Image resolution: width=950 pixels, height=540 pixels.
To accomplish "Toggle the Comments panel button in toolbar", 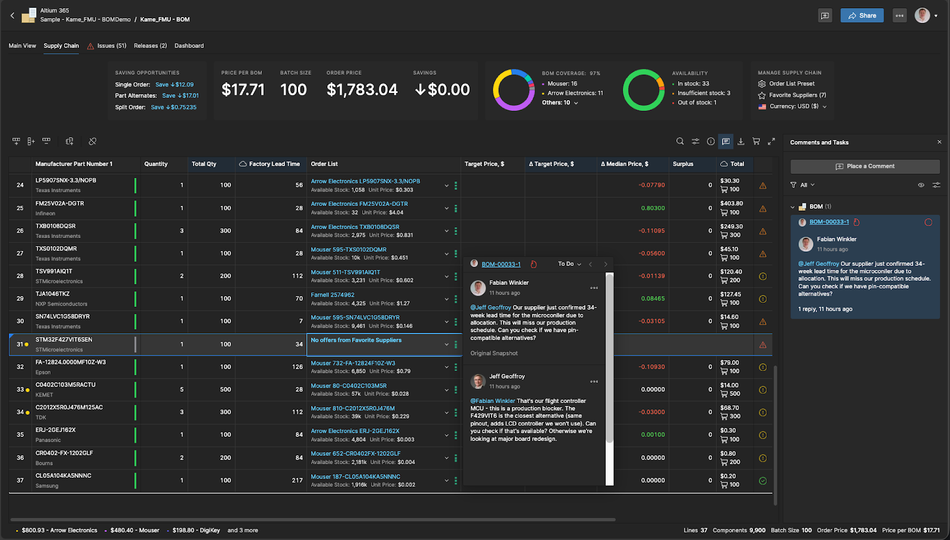I will coord(725,141).
